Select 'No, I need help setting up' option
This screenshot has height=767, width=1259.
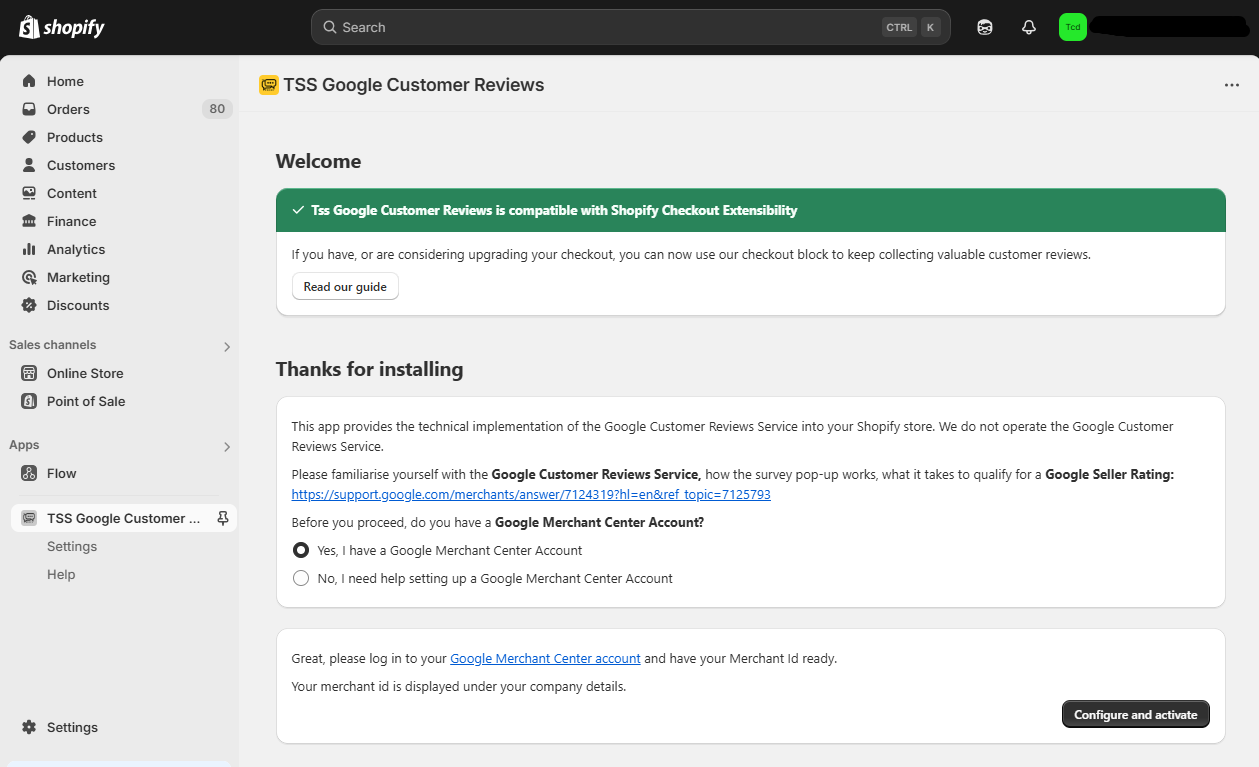(301, 578)
